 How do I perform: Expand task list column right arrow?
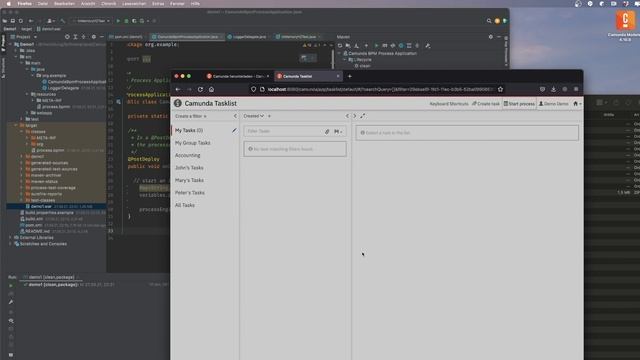354,116
